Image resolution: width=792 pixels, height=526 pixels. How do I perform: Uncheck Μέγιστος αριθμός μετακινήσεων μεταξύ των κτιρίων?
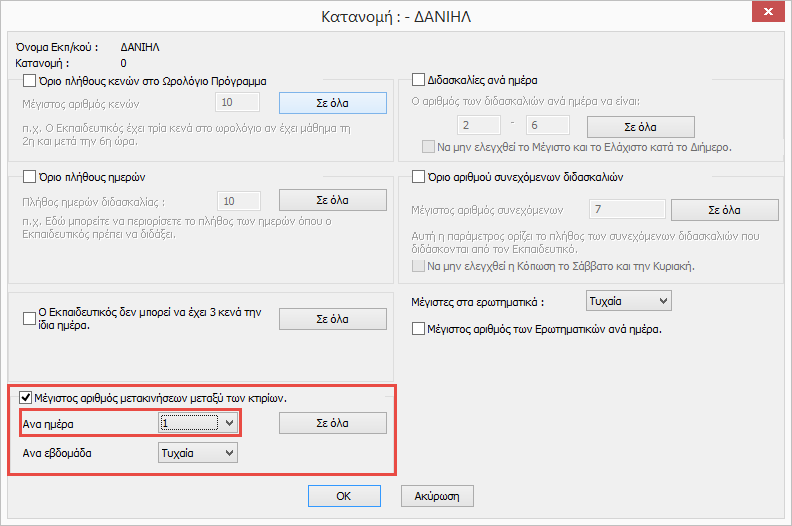click(26, 398)
